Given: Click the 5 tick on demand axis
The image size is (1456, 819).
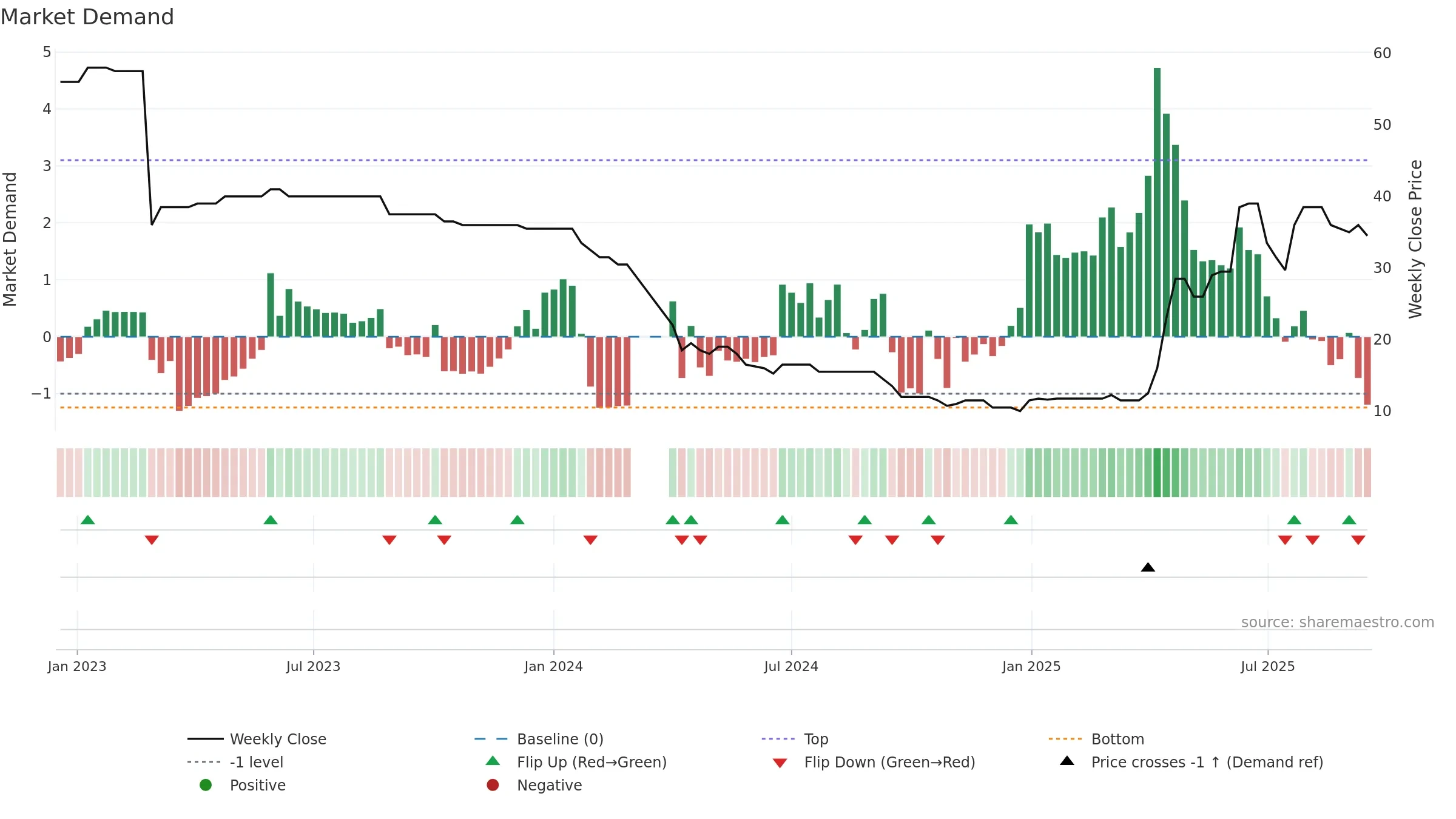Looking at the screenshot, I should (47, 52).
